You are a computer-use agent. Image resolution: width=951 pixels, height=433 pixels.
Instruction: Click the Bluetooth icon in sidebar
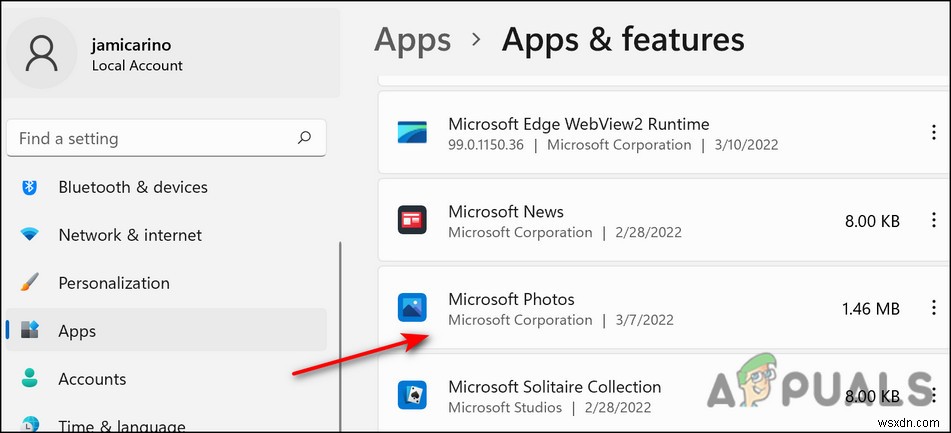[30, 187]
